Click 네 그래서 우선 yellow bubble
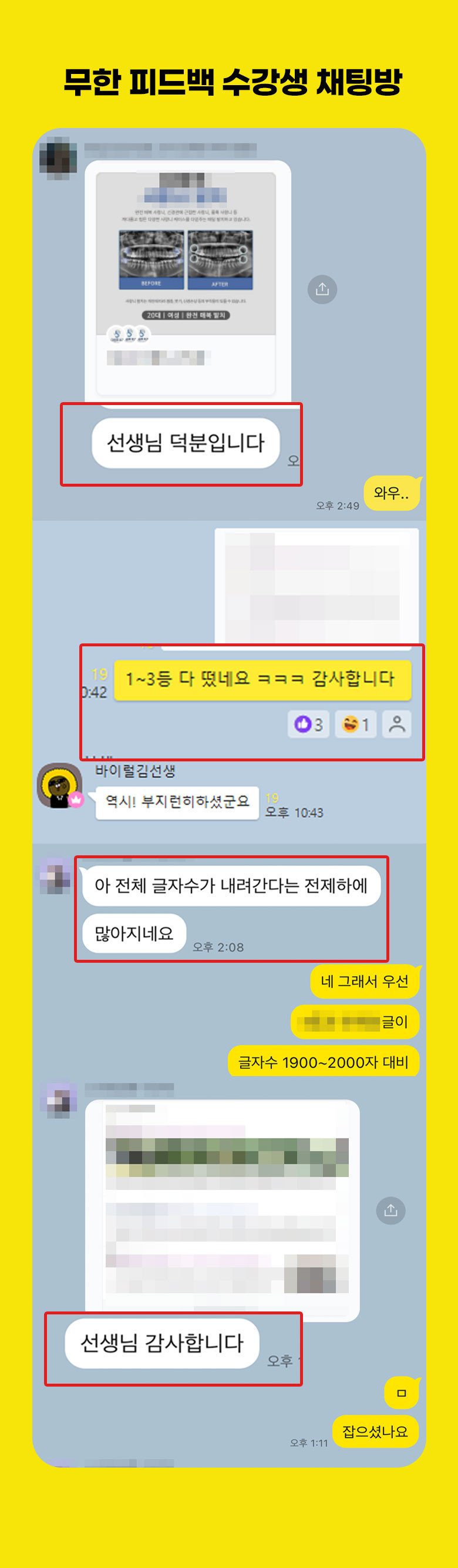The height and width of the screenshot is (1568, 458). pos(365,982)
